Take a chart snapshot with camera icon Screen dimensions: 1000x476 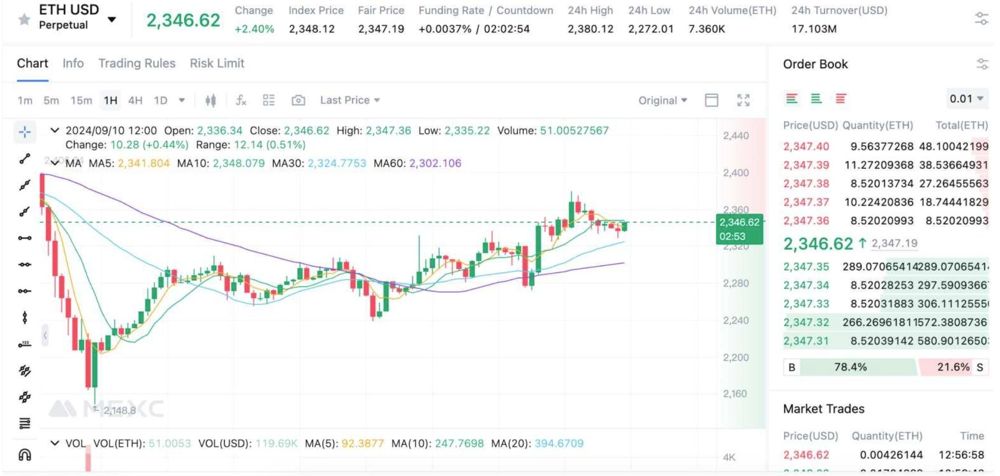(298, 100)
